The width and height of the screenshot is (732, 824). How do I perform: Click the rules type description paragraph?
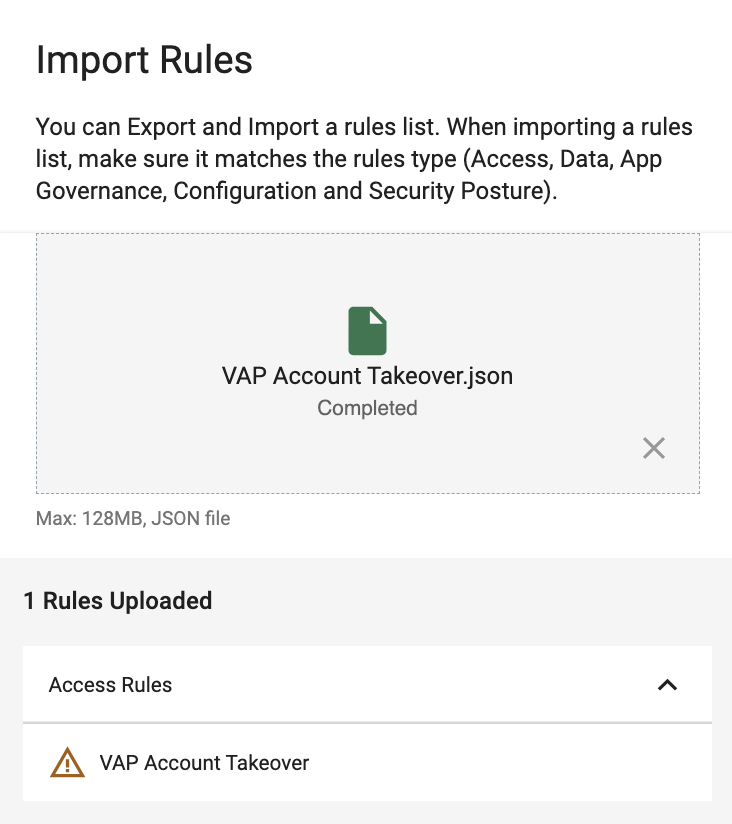[x=364, y=158]
